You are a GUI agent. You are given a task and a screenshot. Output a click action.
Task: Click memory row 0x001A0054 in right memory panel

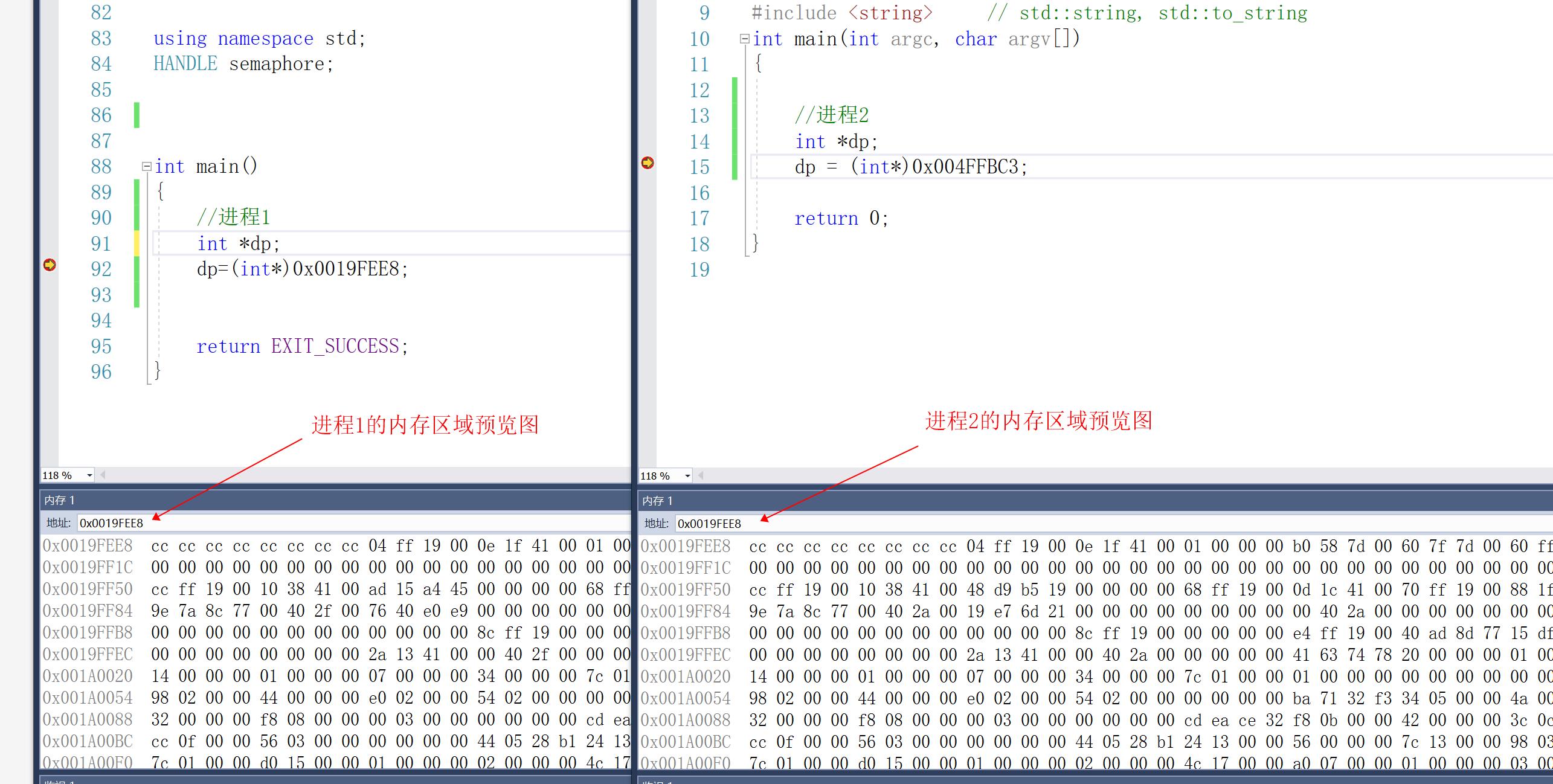tap(1096, 698)
